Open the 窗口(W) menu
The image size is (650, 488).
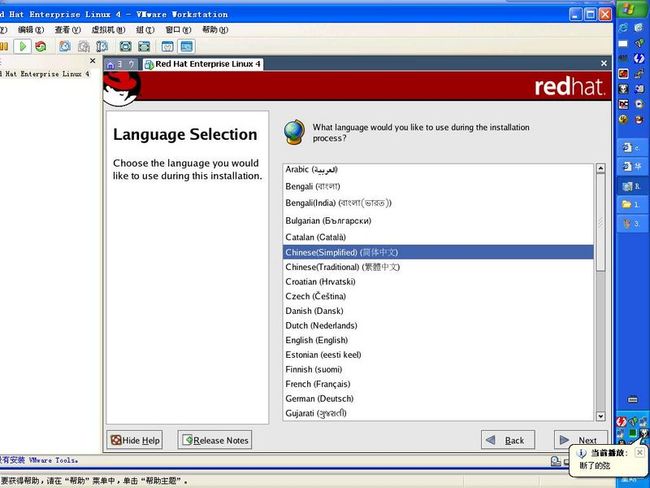point(178,30)
